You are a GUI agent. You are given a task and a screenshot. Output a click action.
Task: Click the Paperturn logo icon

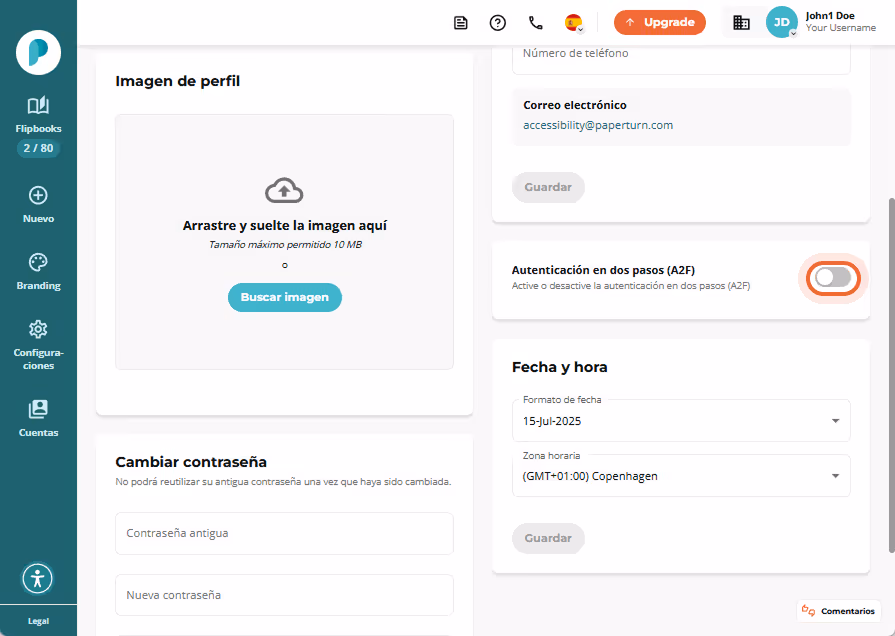[38, 53]
